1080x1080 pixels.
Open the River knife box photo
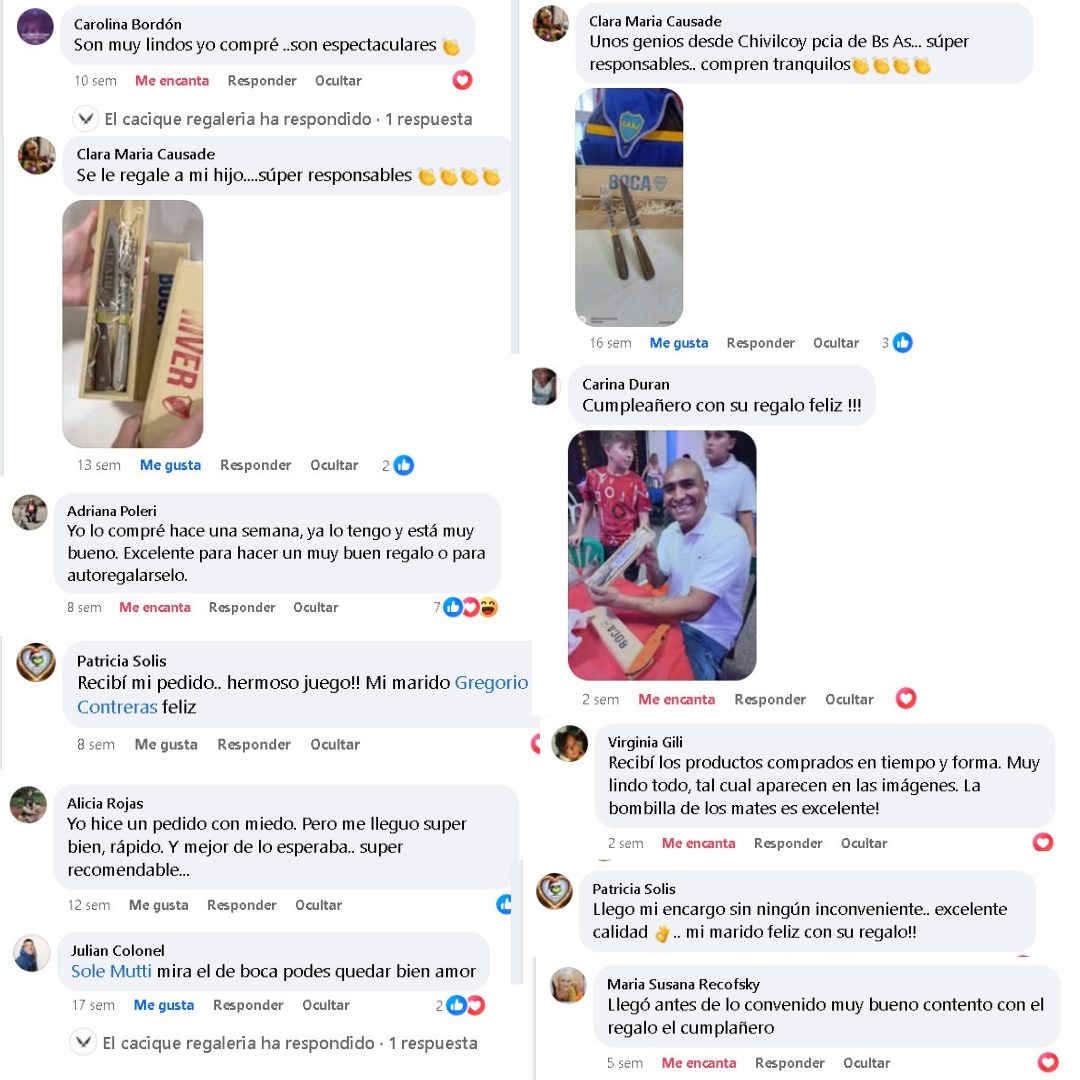coord(133,324)
